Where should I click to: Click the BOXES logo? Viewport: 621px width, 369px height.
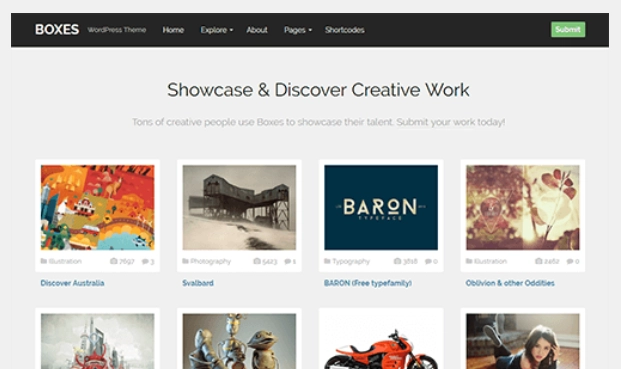[x=57, y=30]
